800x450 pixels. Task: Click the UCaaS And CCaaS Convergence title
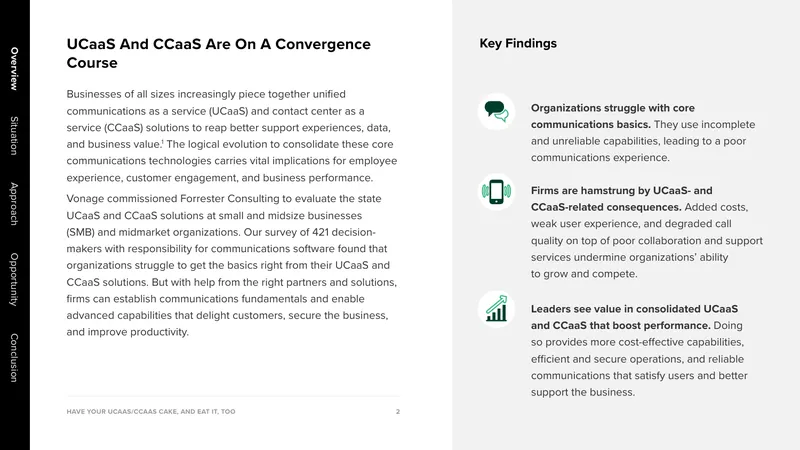[x=218, y=53]
